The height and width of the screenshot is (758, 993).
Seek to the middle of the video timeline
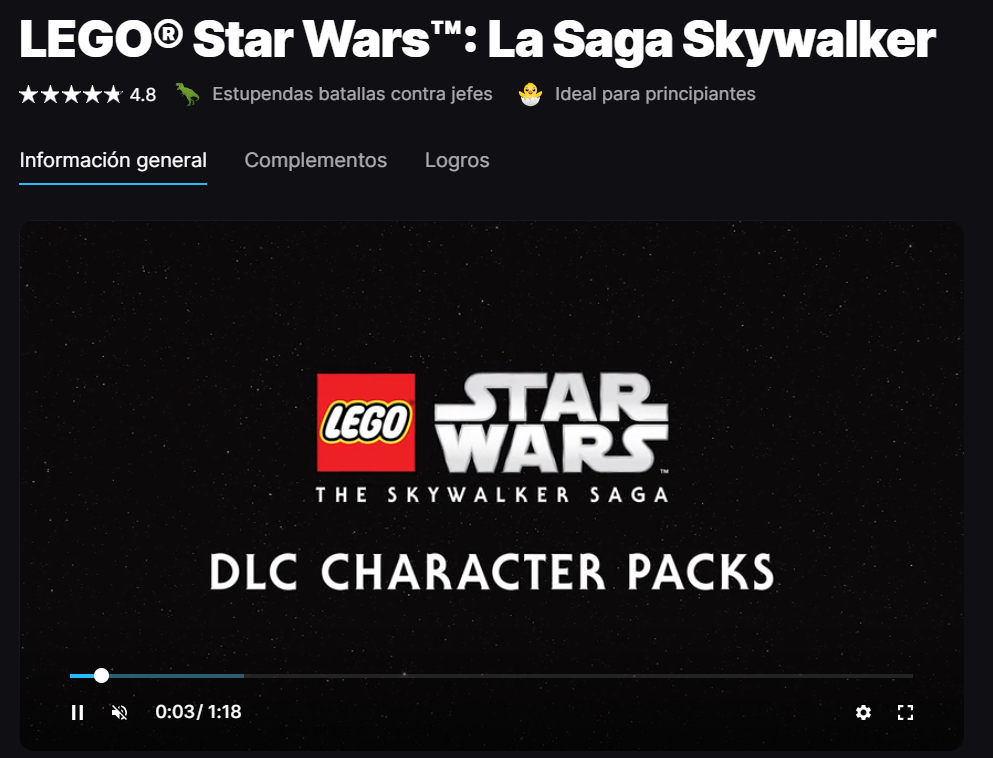coord(491,676)
